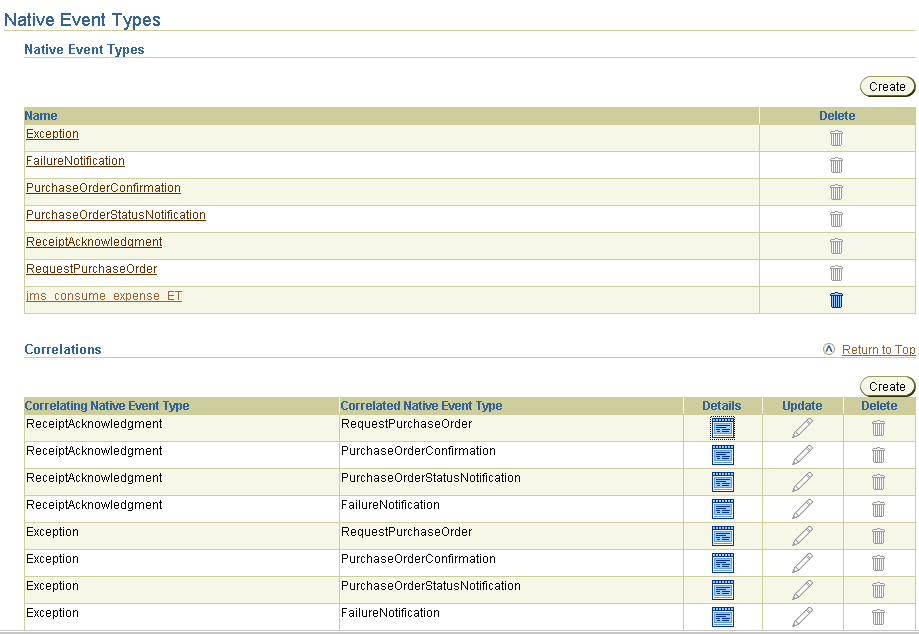Delete the RequestPurchaseOrder native event type

(836, 273)
